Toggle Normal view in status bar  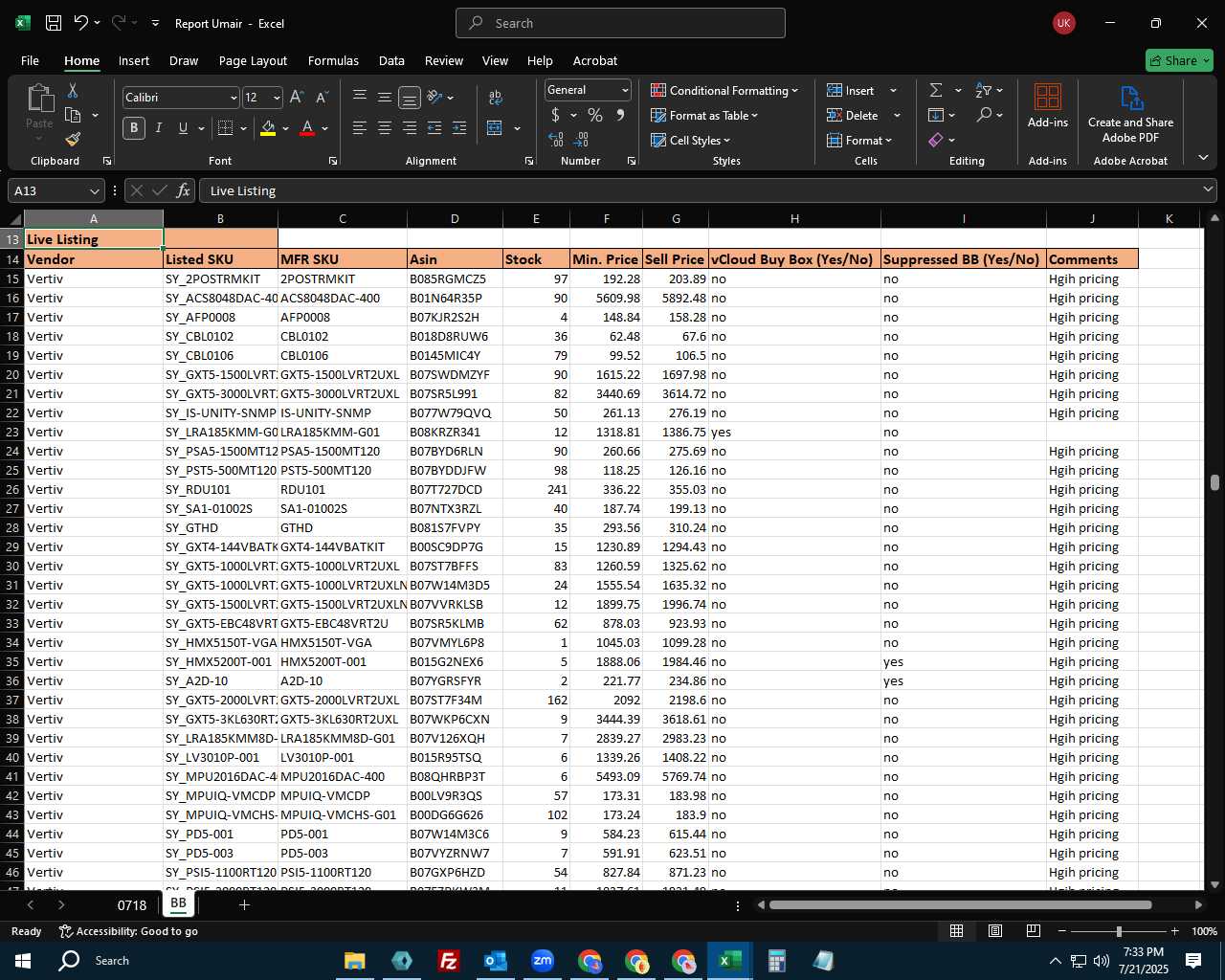(x=957, y=931)
